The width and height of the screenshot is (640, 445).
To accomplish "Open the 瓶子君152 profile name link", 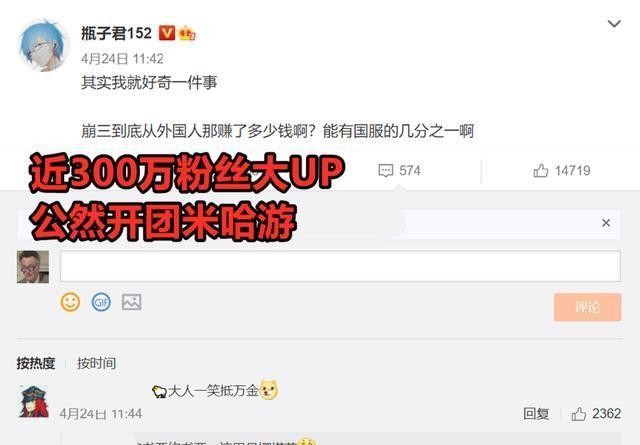I will (x=116, y=33).
